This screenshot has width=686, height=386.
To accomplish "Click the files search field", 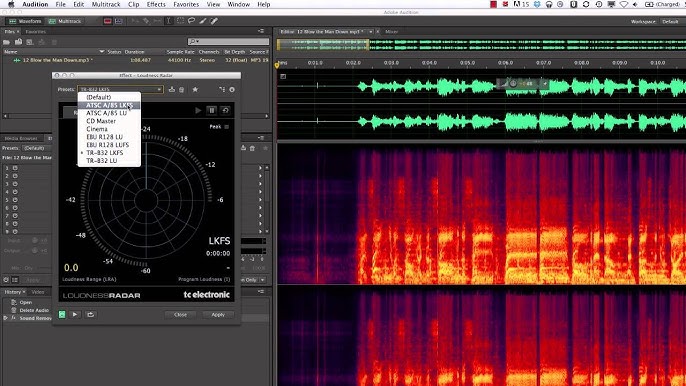I will (x=228, y=41).
